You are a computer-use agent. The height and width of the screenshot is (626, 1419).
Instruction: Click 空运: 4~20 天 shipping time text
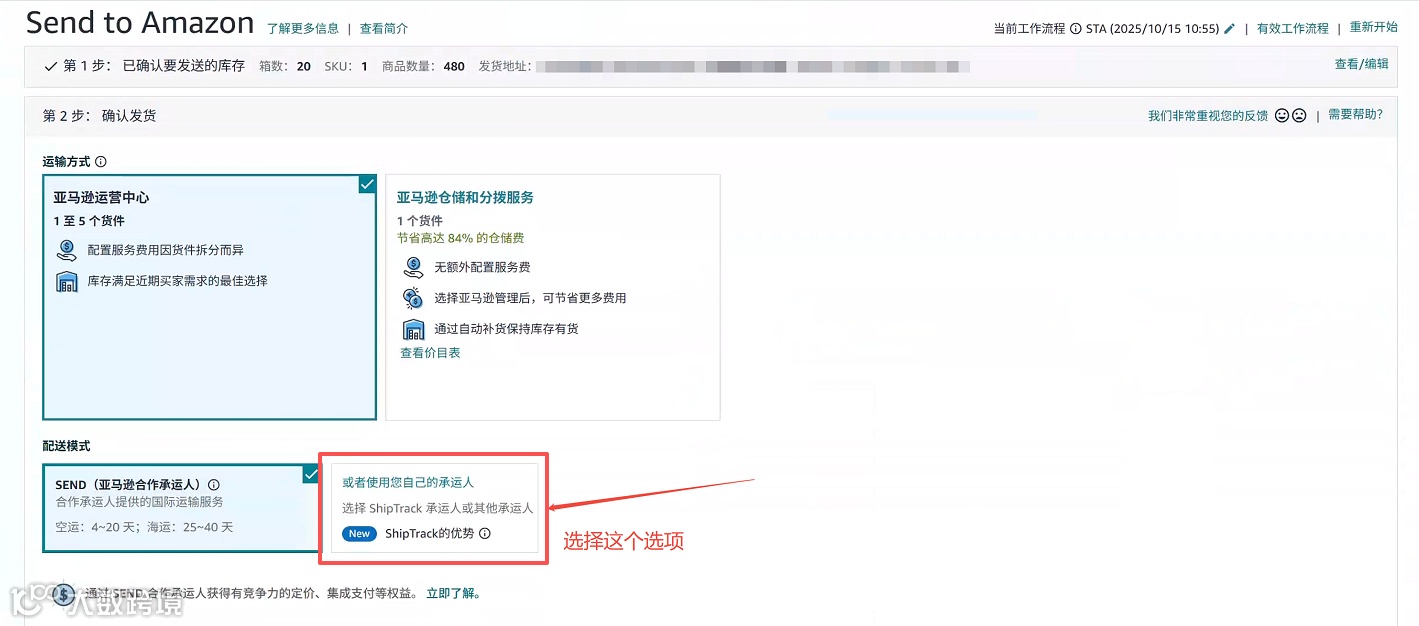coord(94,527)
